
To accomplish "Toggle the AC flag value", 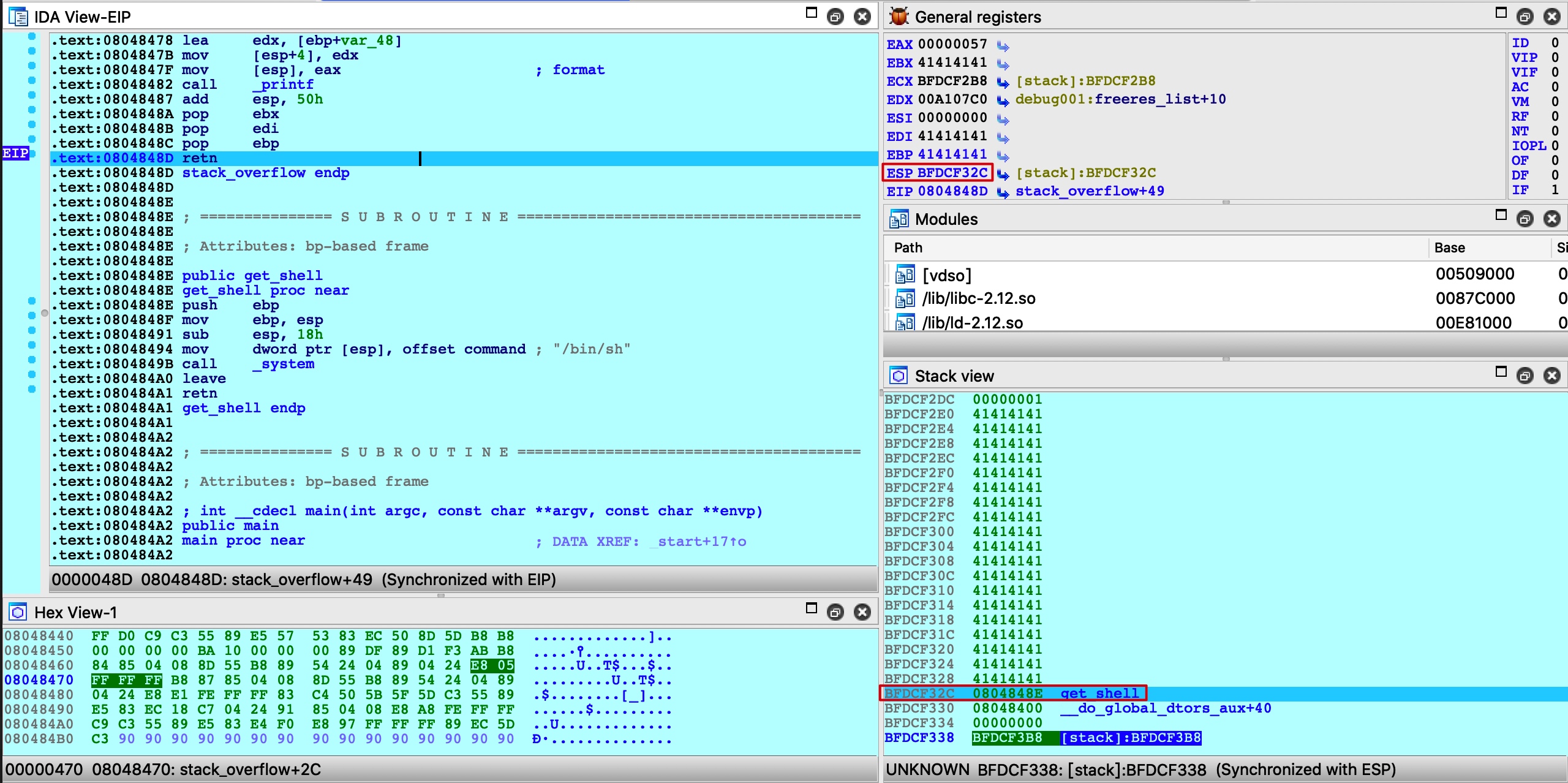I will tap(1555, 87).
